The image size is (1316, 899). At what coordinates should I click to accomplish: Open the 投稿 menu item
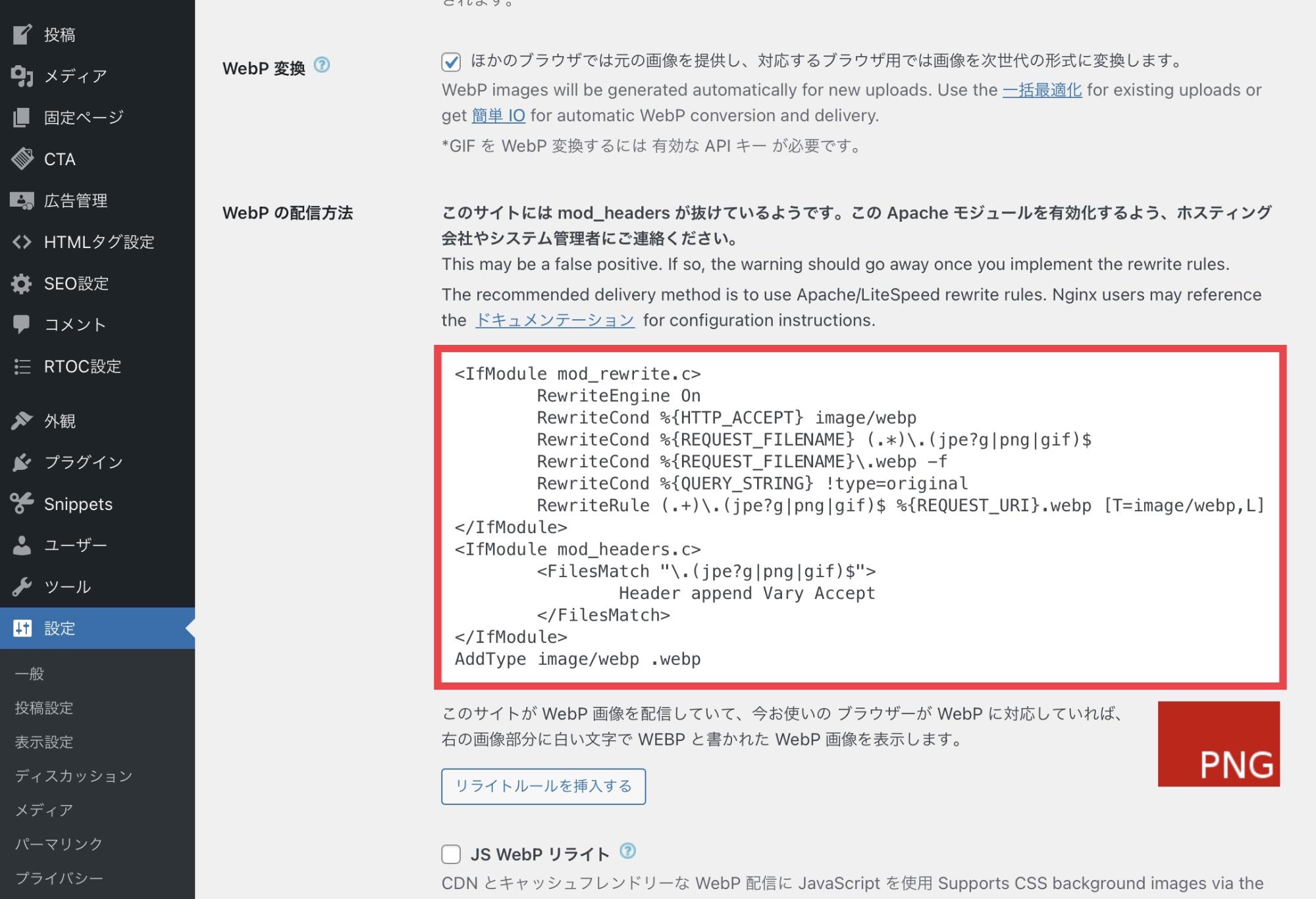tap(97, 34)
